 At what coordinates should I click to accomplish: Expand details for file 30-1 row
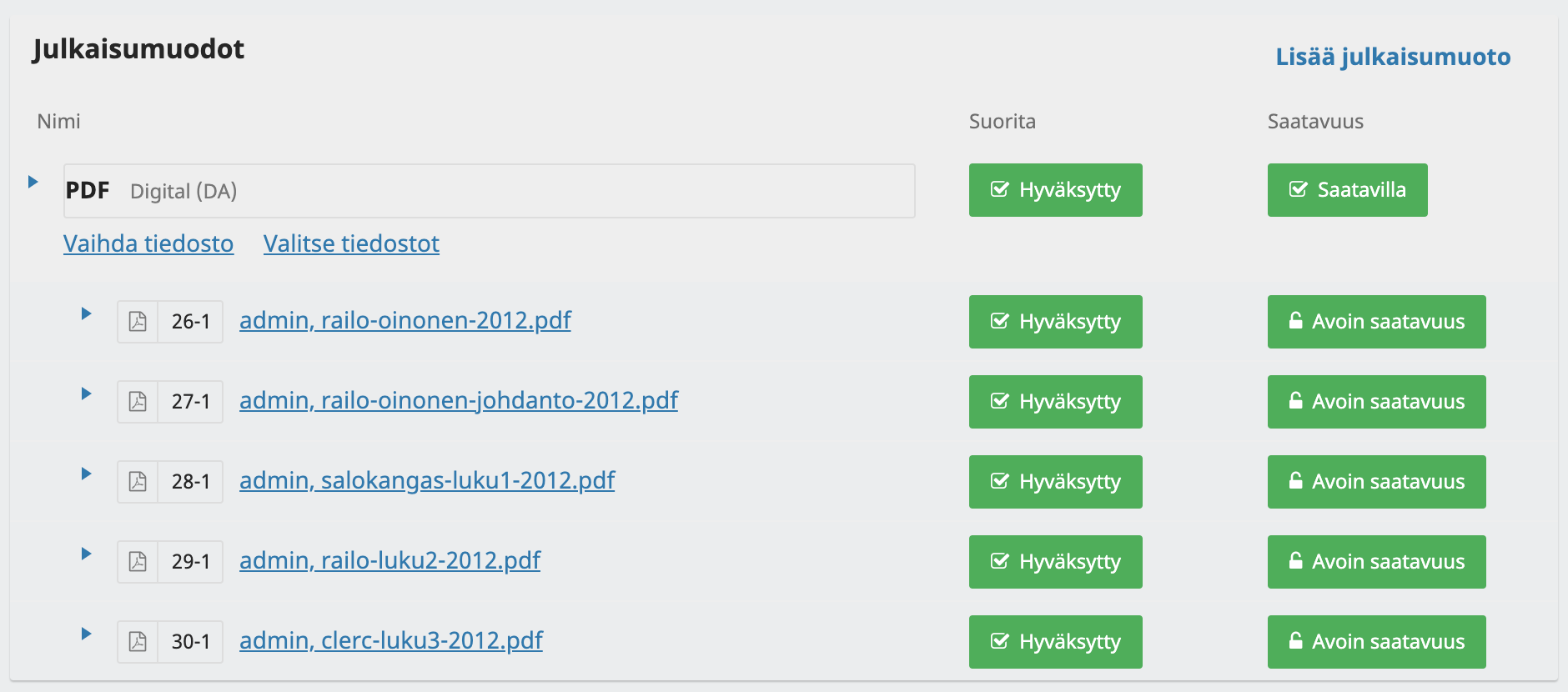coord(86,634)
